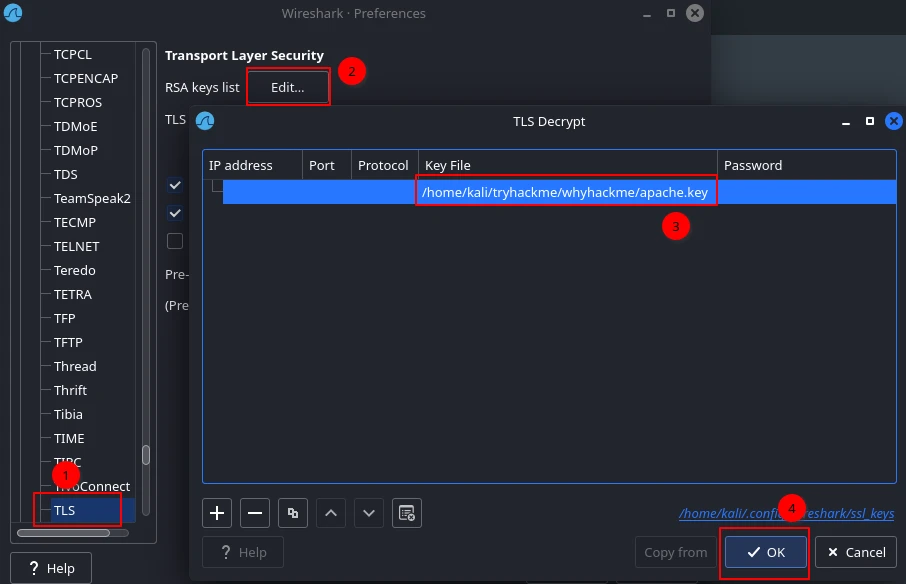Move the selected entry up

(331, 513)
